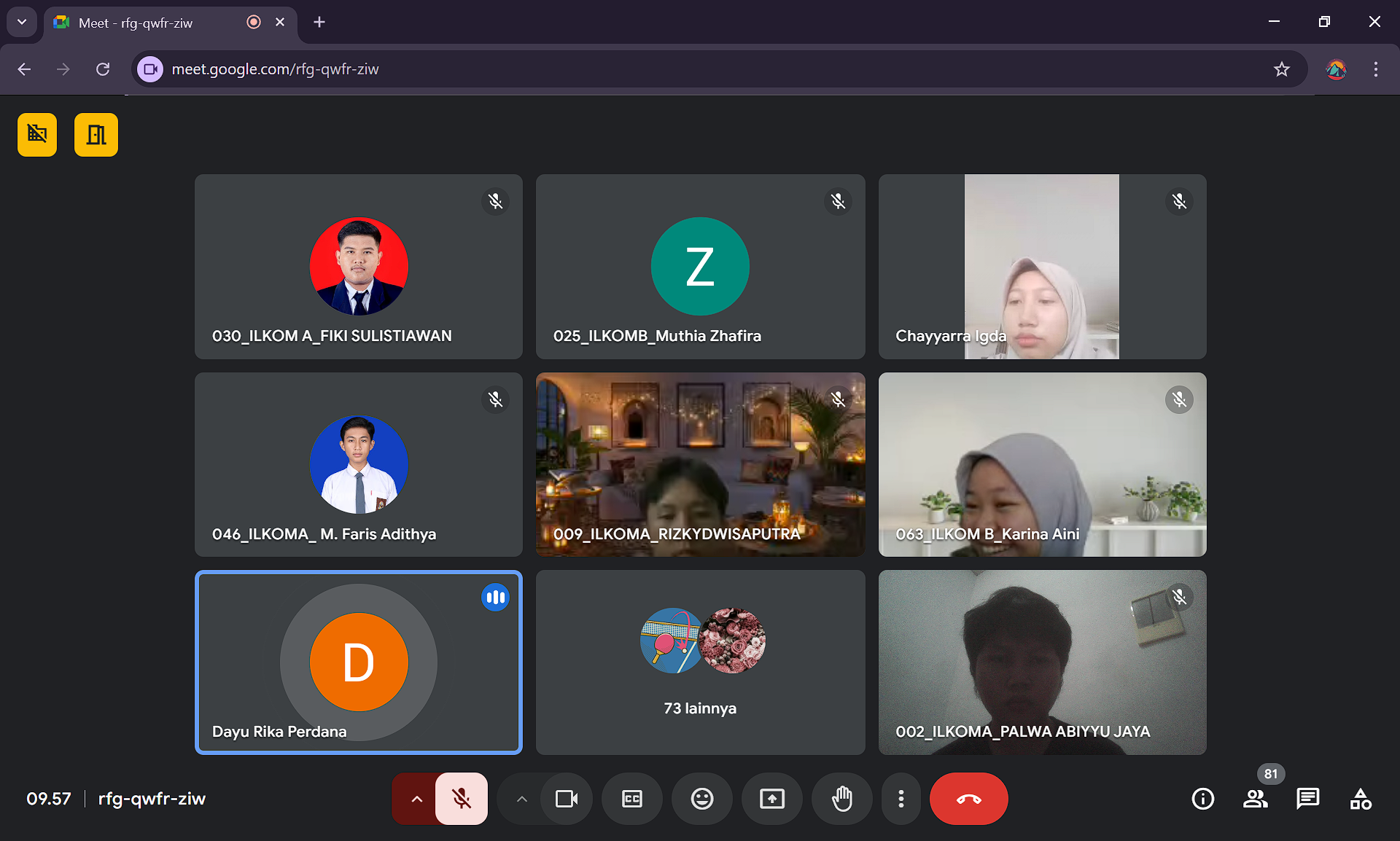Image resolution: width=1400 pixels, height=841 pixels.
Task: Open the meeting details info icon
Action: tap(1202, 799)
